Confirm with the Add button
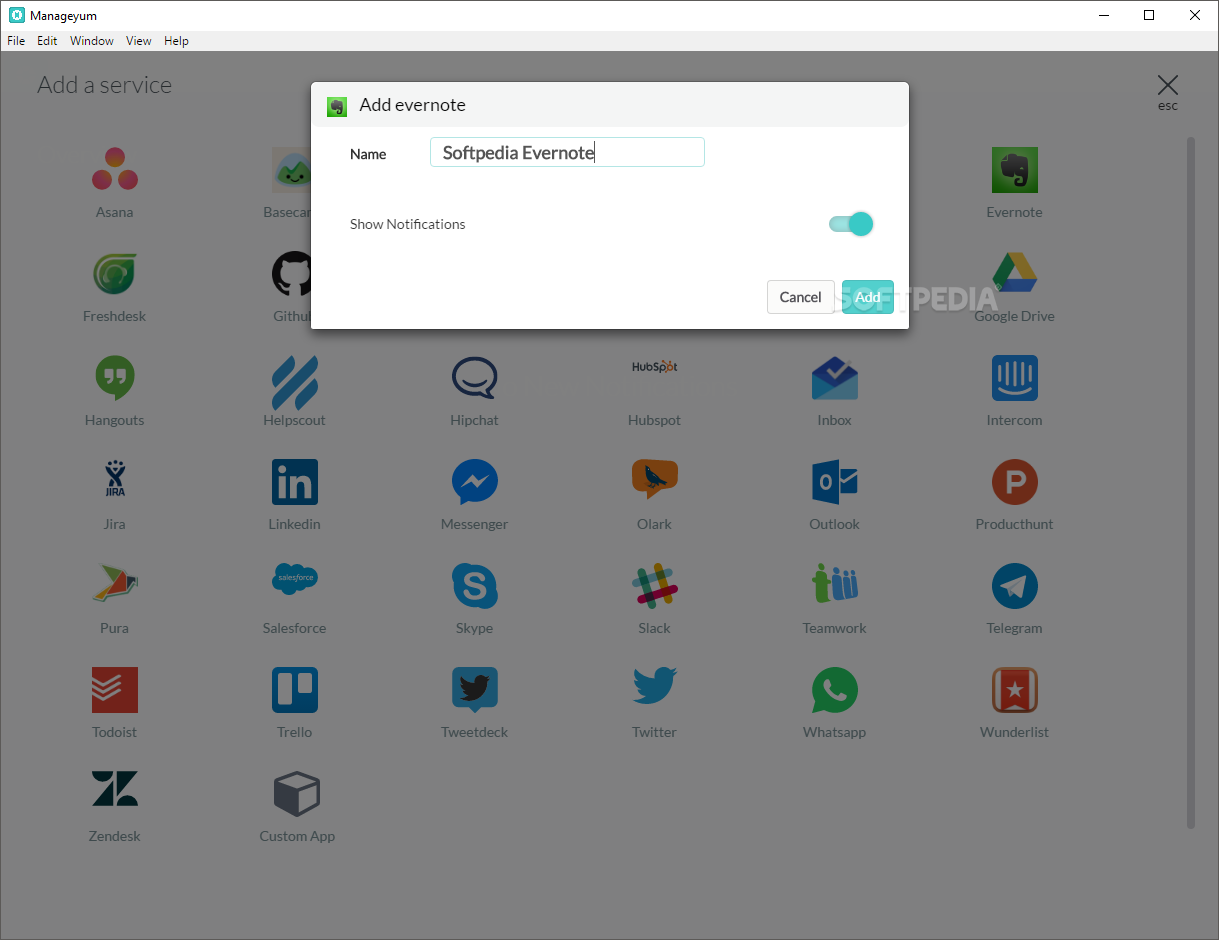Viewport: 1219px width, 940px height. 868,297
